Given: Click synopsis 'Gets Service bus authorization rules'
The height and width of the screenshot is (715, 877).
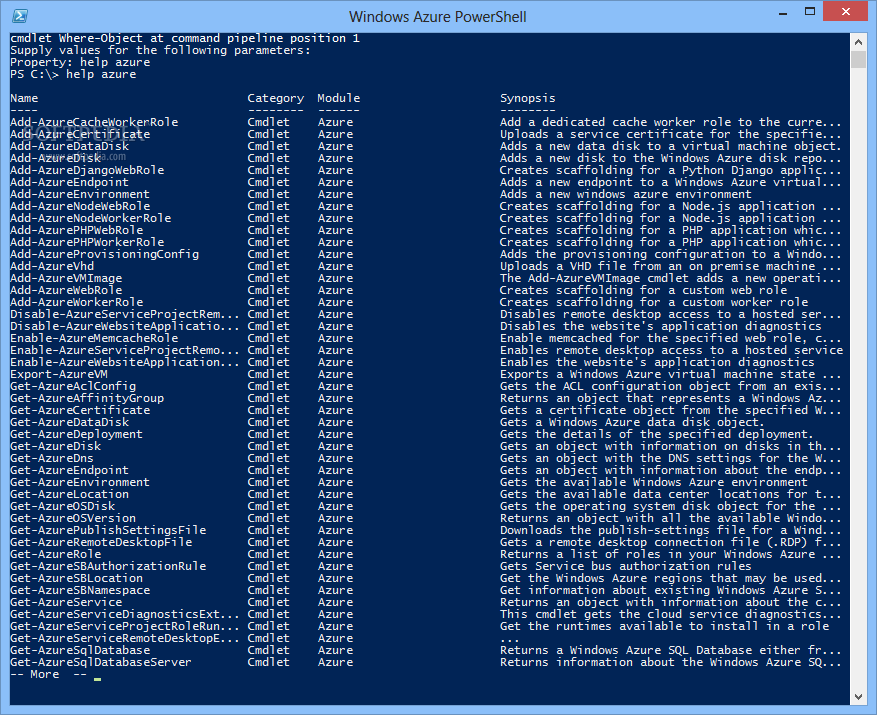Looking at the screenshot, I should click(626, 567).
